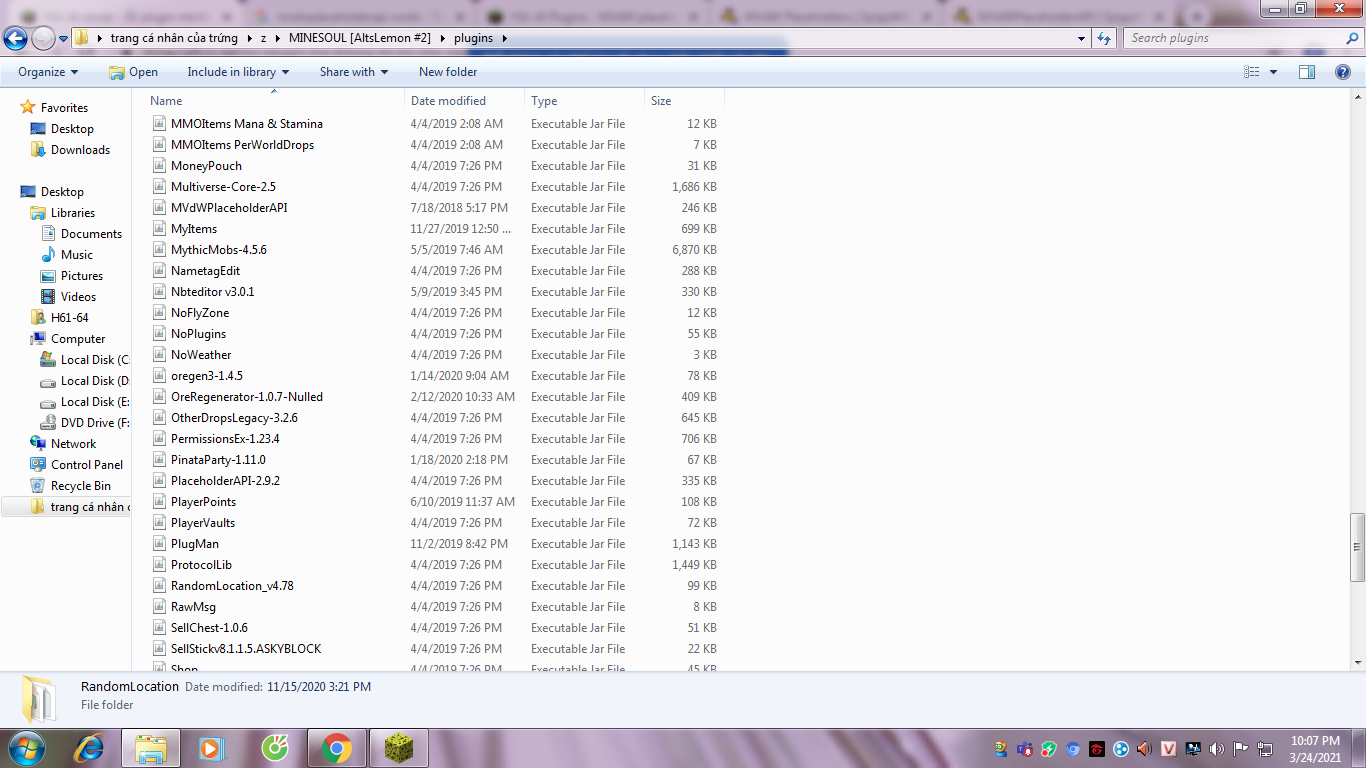
Task: Expand the breadcrumb arrow right after z
Action: point(278,38)
